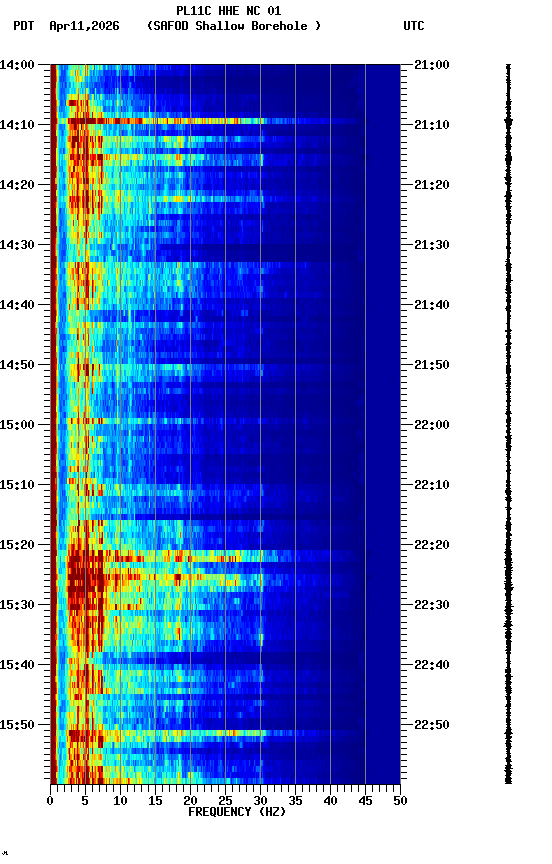Click the 22:20 UTC time label
This screenshot has height=864, width=552.
tap(432, 545)
